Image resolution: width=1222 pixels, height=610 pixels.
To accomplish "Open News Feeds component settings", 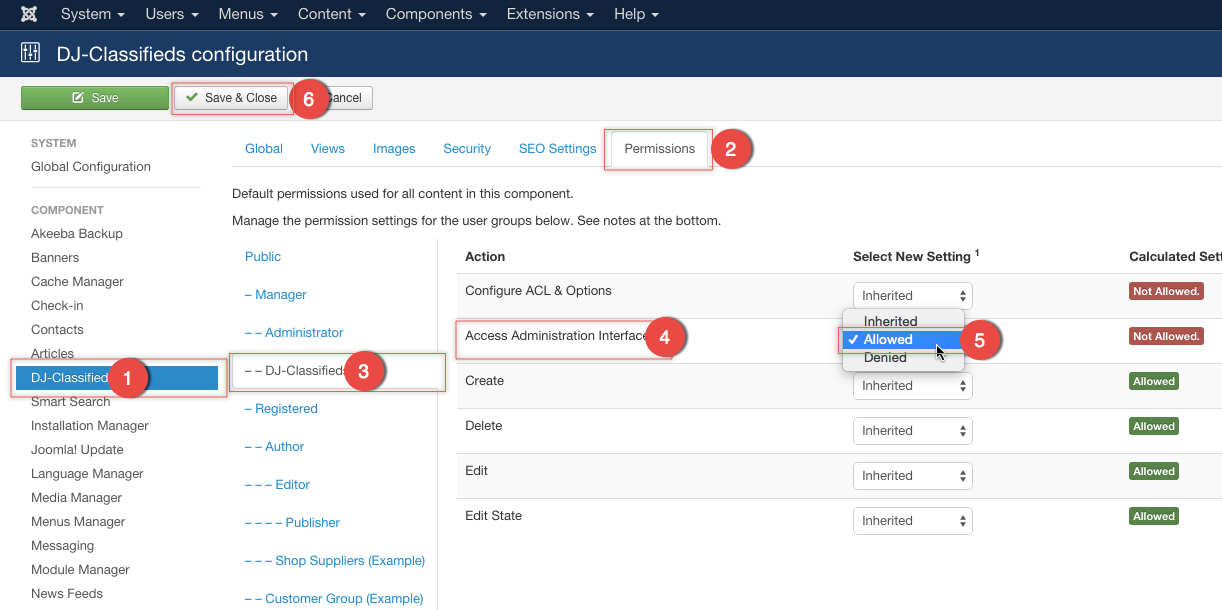I will (67, 594).
